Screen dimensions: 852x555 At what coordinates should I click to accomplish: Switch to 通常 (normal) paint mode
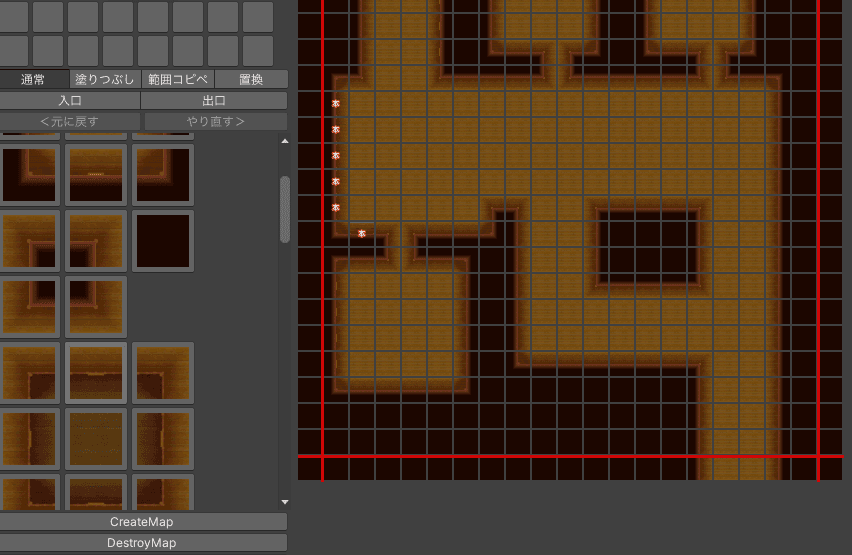pyautogui.click(x=34, y=79)
